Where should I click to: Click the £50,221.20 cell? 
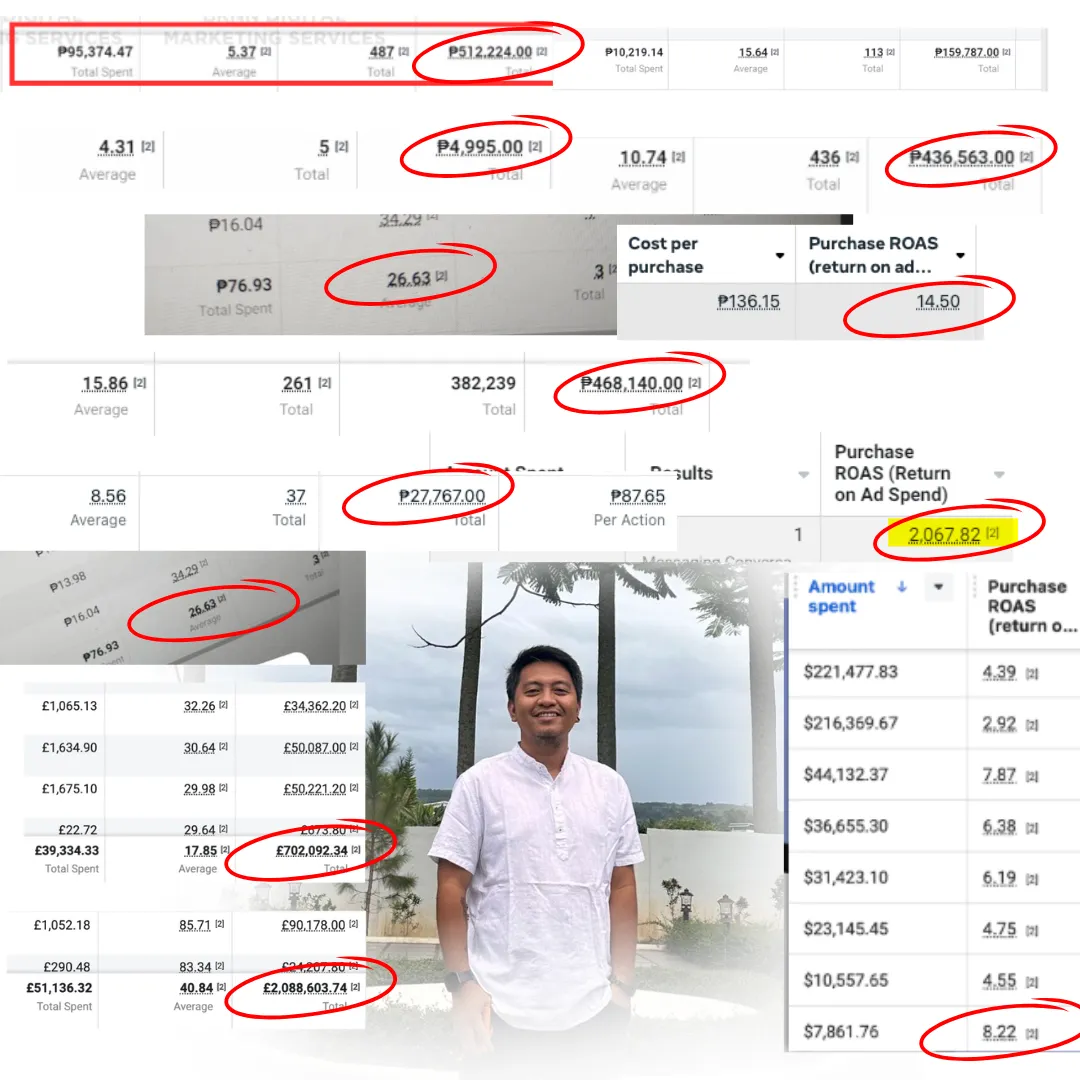point(315,789)
